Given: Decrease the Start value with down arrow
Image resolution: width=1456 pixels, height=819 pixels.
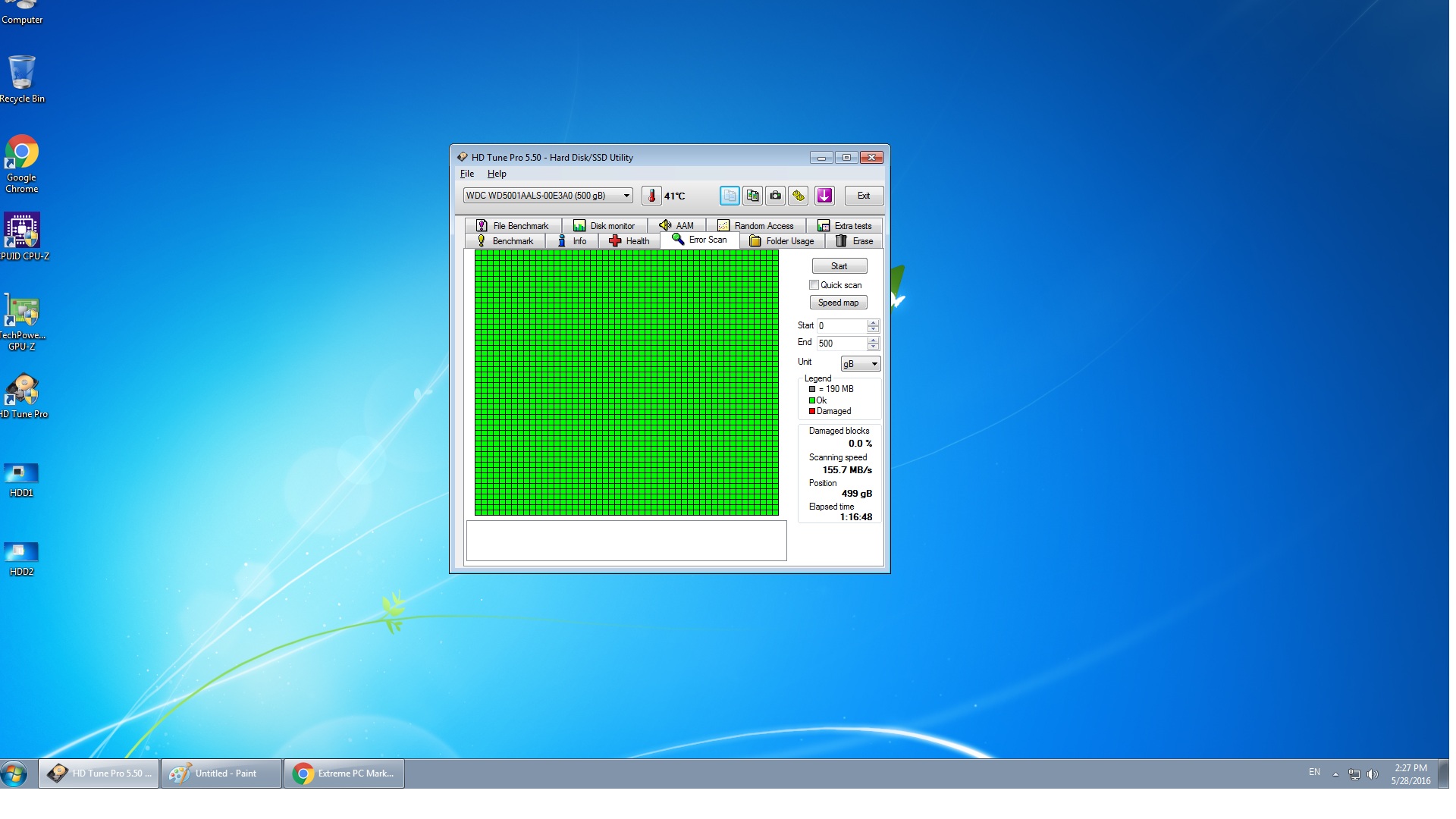Looking at the screenshot, I should tap(873, 330).
